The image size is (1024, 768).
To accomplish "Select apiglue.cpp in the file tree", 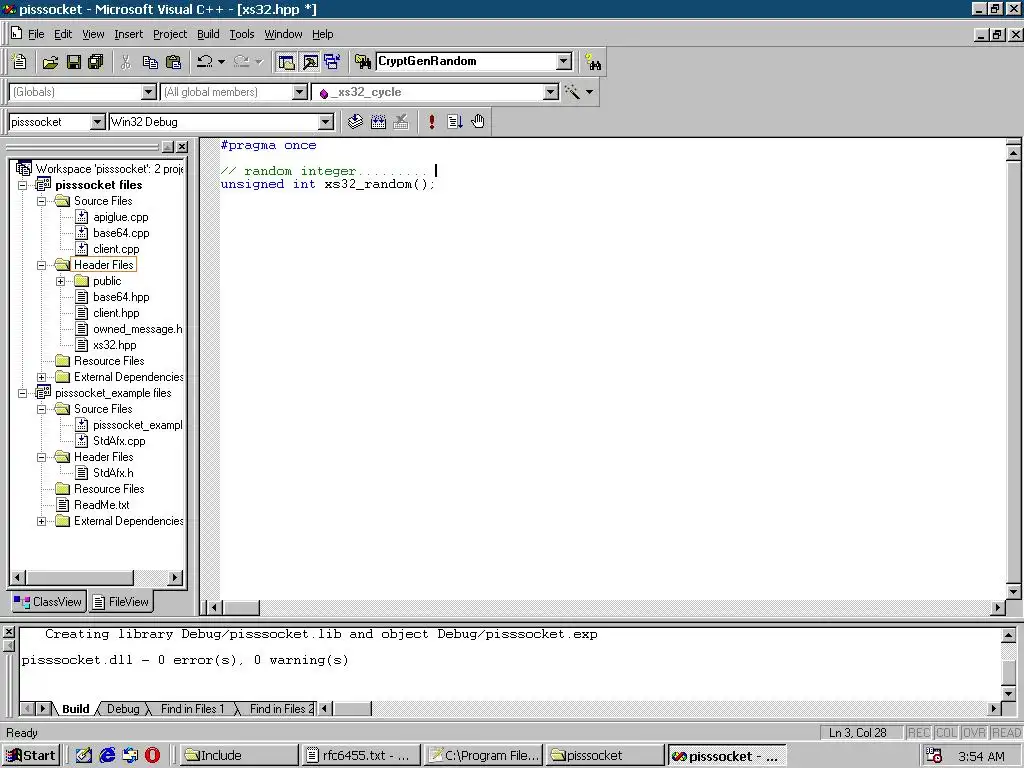I will click(x=120, y=217).
